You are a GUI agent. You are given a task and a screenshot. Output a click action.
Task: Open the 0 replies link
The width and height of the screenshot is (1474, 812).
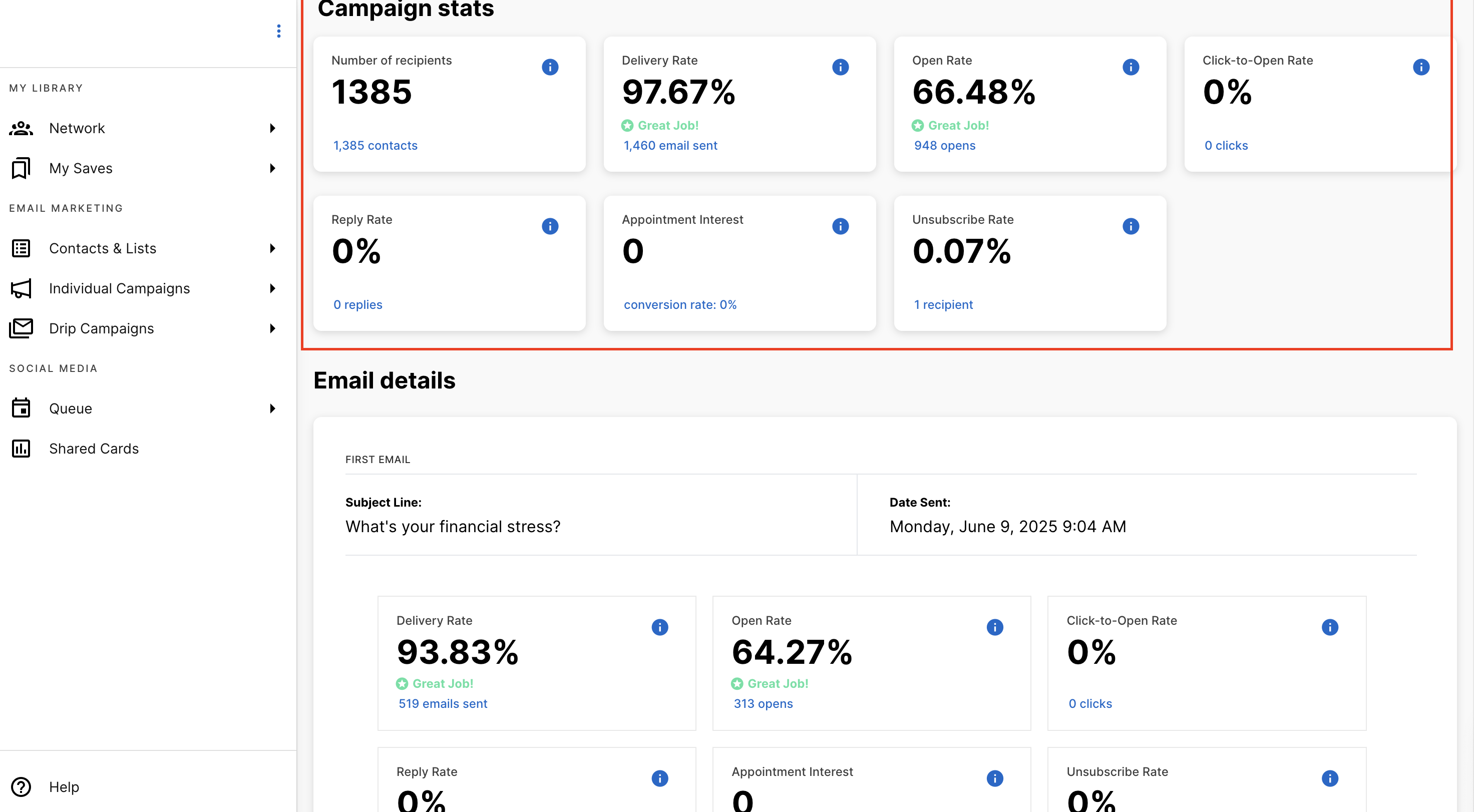[357, 304]
